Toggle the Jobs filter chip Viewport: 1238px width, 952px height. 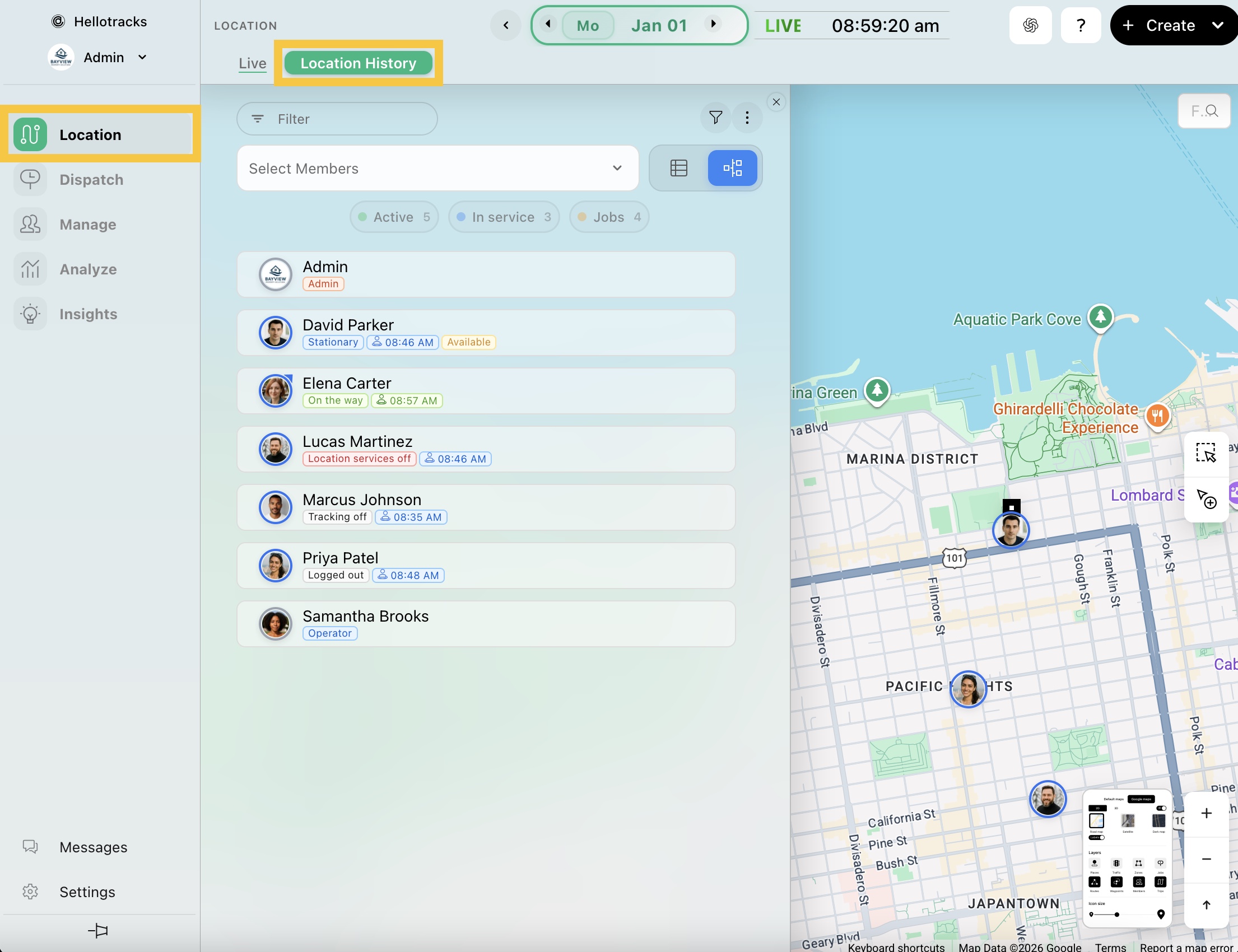pyautogui.click(x=609, y=217)
